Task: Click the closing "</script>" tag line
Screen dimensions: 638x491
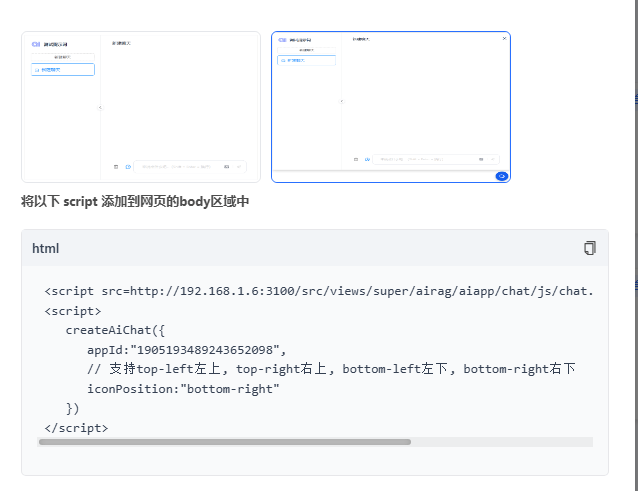Action: point(76,428)
